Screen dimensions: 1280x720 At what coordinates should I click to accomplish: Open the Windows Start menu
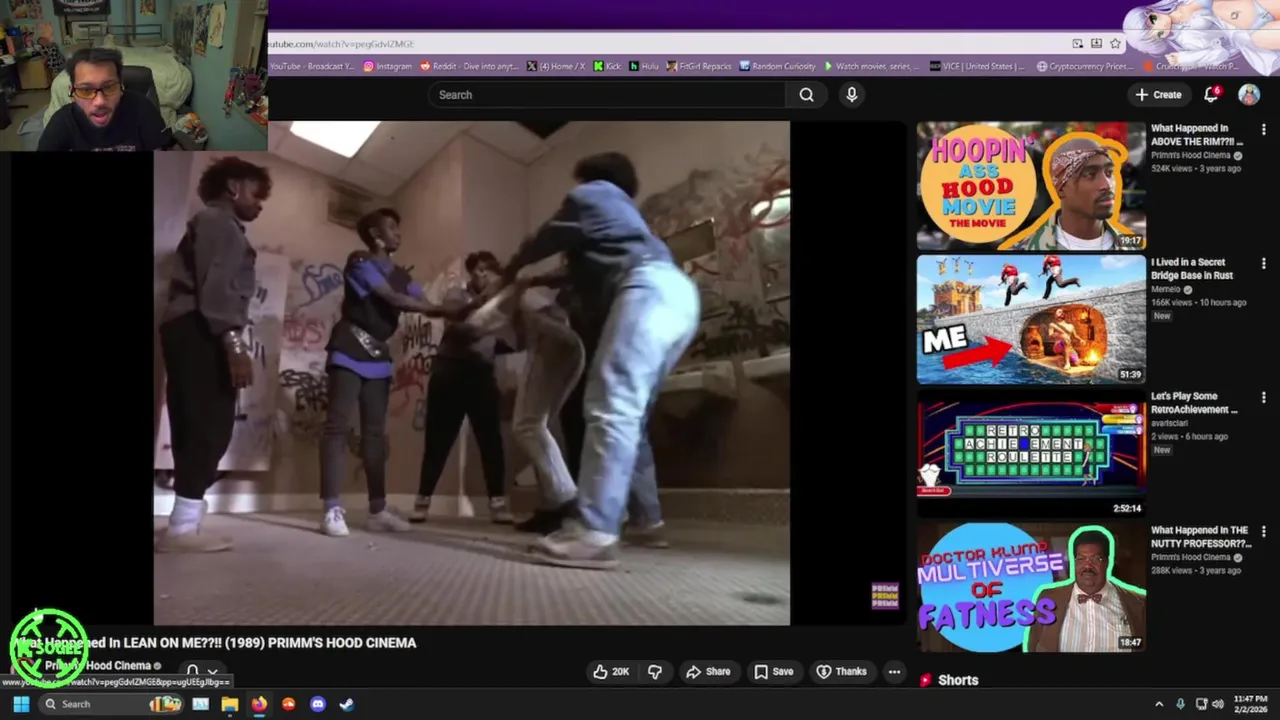pos(21,704)
